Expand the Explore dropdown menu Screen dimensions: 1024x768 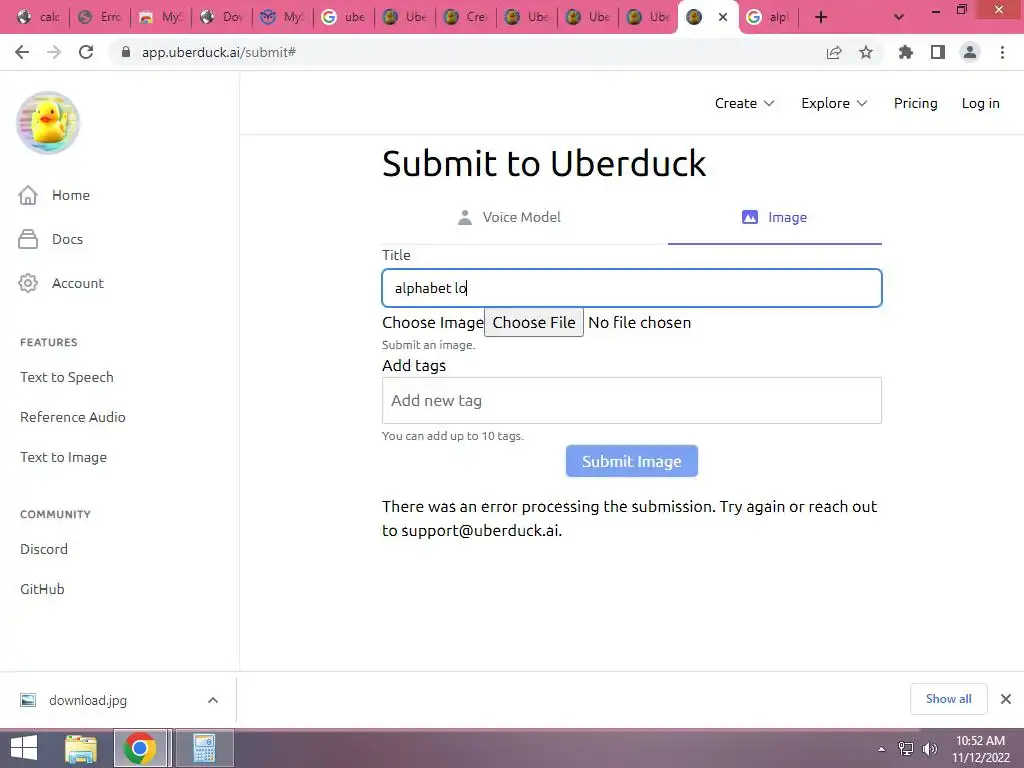click(834, 103)
